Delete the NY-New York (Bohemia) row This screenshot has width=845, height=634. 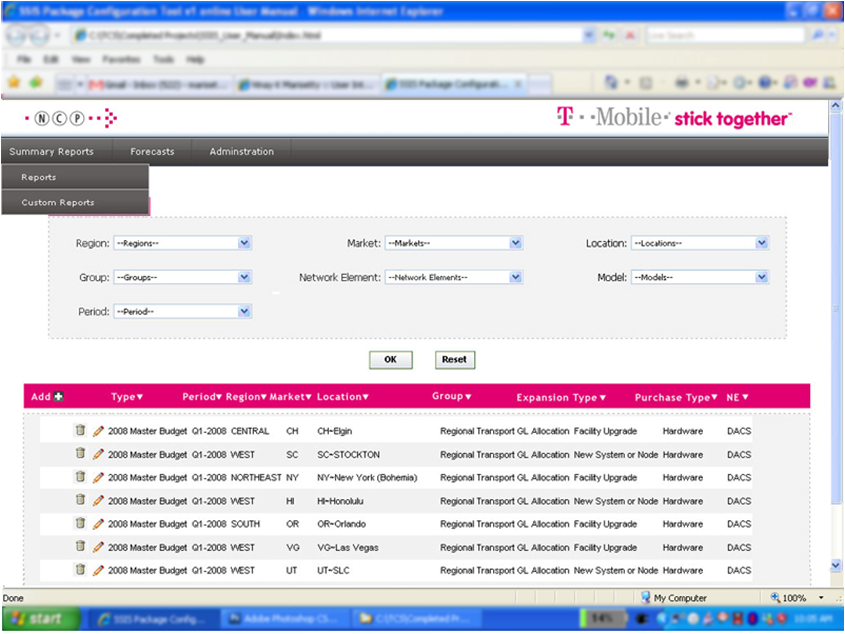point(80,477)
